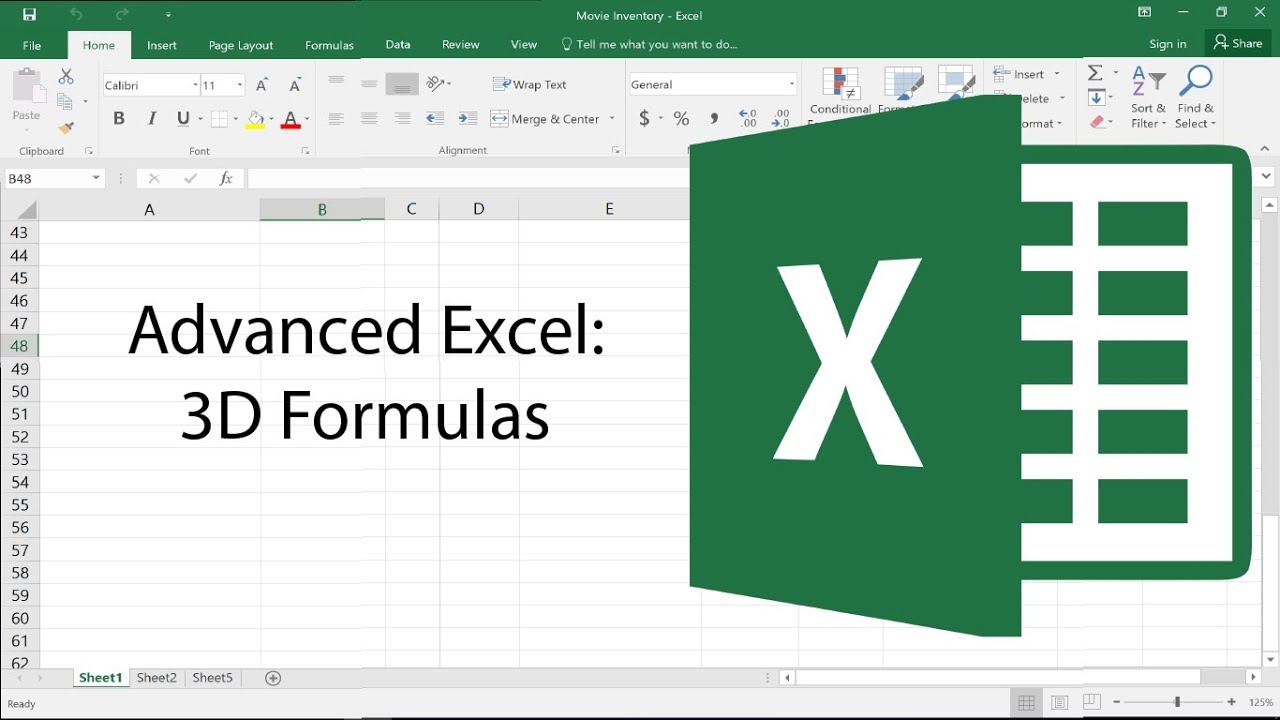The width and height of the screenshot is (1280, 720).
Task: Apply the Percent number style
Action: [681, 118]
